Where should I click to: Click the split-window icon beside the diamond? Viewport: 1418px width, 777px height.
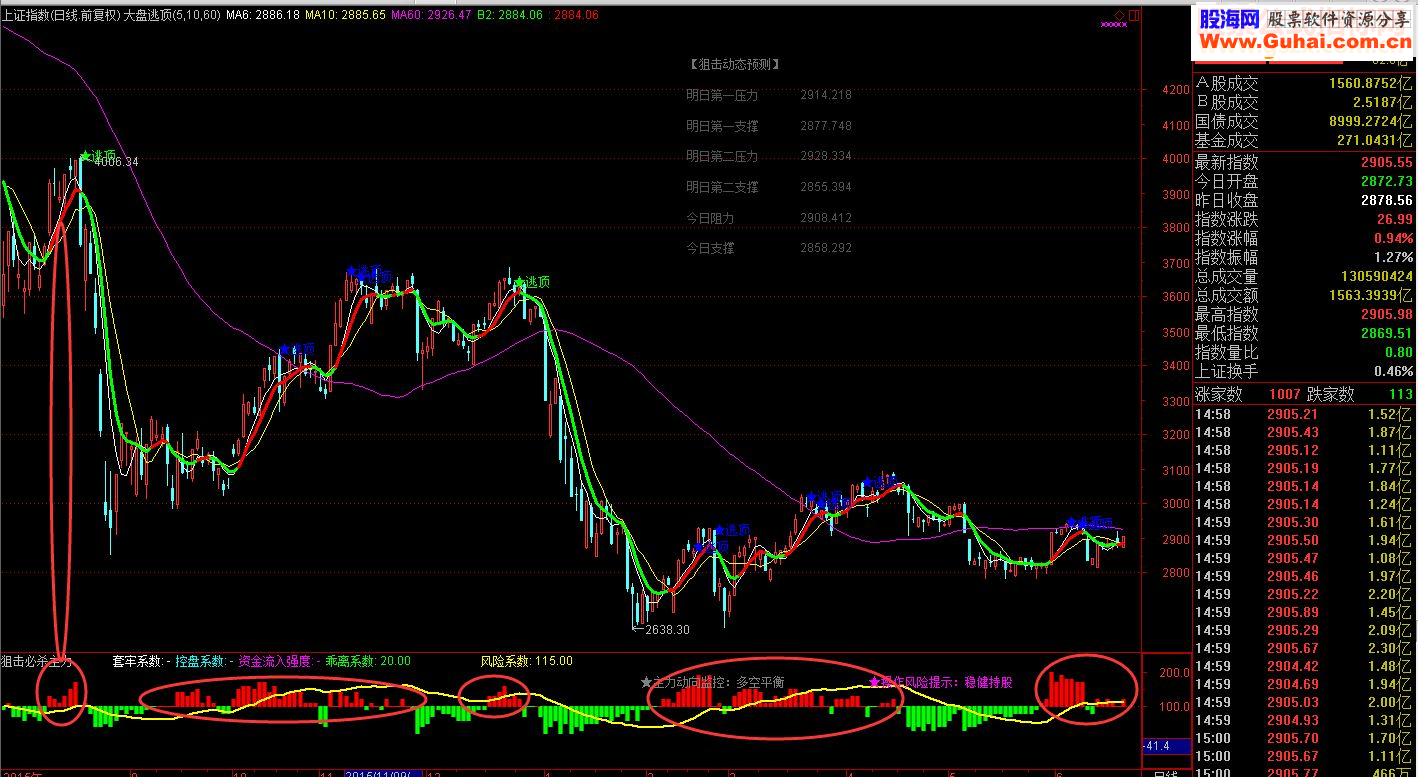click(1134, 15)
